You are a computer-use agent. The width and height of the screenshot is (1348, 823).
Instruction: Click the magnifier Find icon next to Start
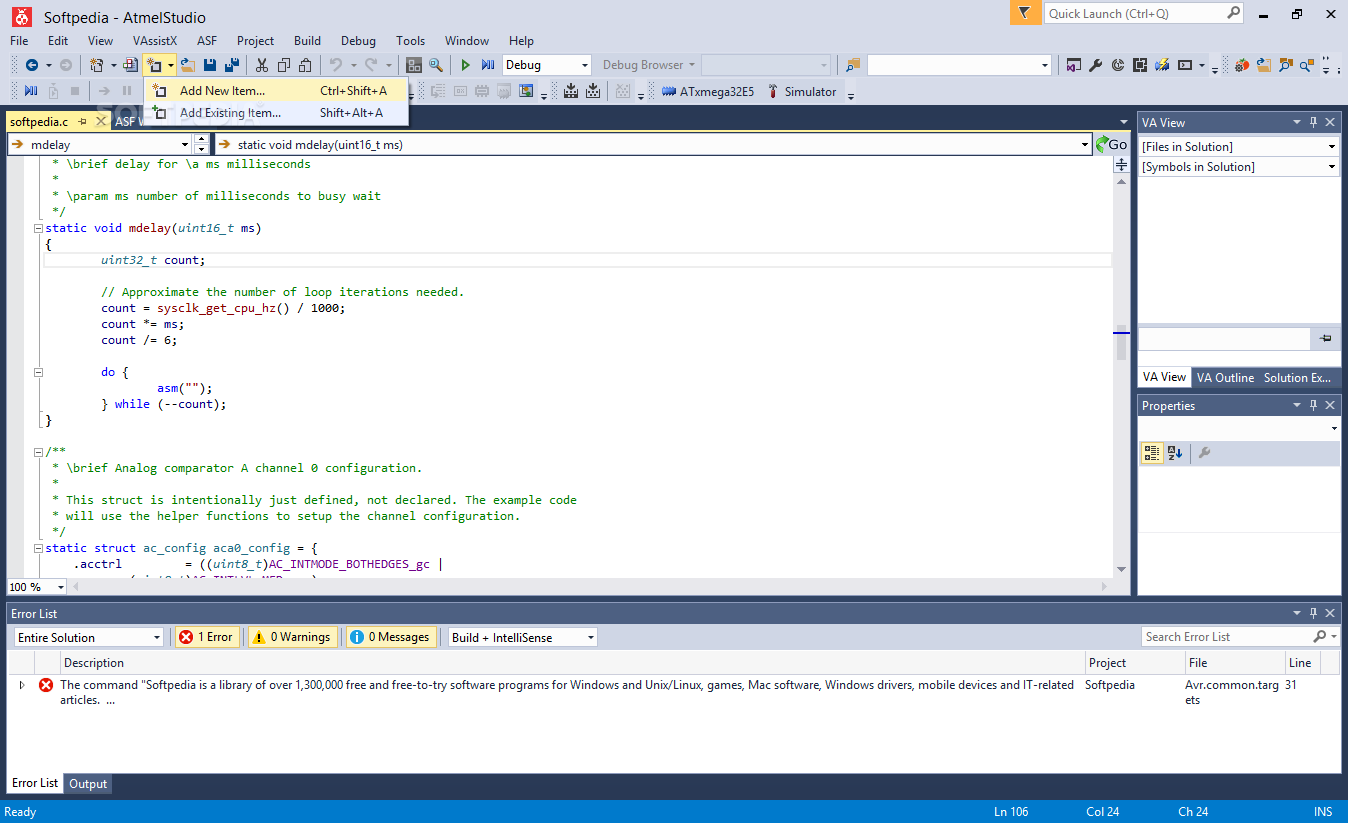(x=436, y=65)
